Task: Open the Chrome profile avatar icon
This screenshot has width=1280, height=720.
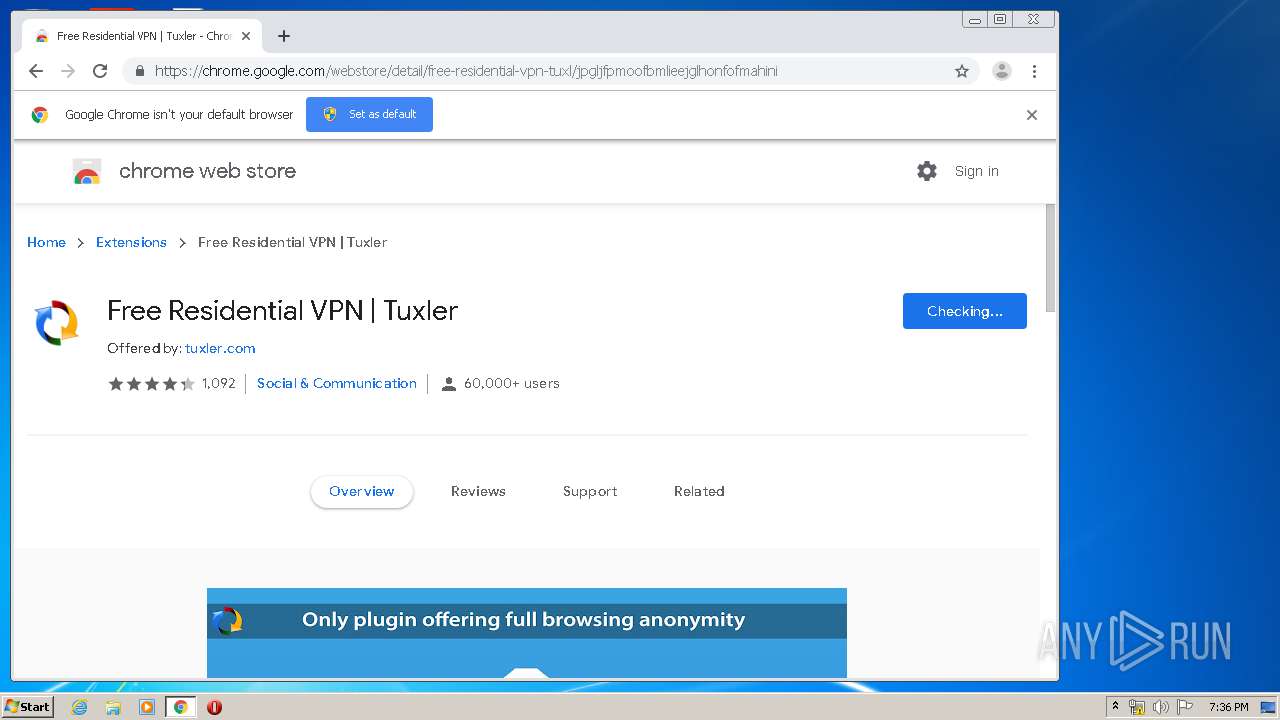Action: 1001,71
